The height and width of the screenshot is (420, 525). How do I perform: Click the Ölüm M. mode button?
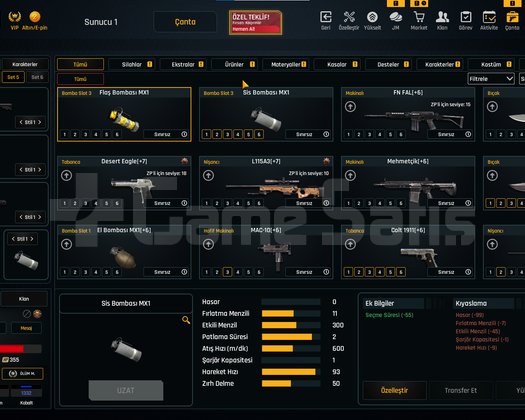pyautogui.click(x=22, y=373)
